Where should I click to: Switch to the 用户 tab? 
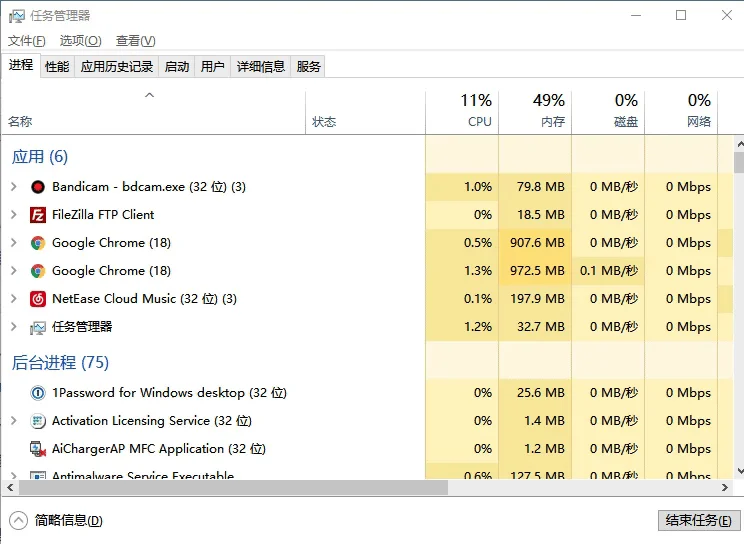213,66
